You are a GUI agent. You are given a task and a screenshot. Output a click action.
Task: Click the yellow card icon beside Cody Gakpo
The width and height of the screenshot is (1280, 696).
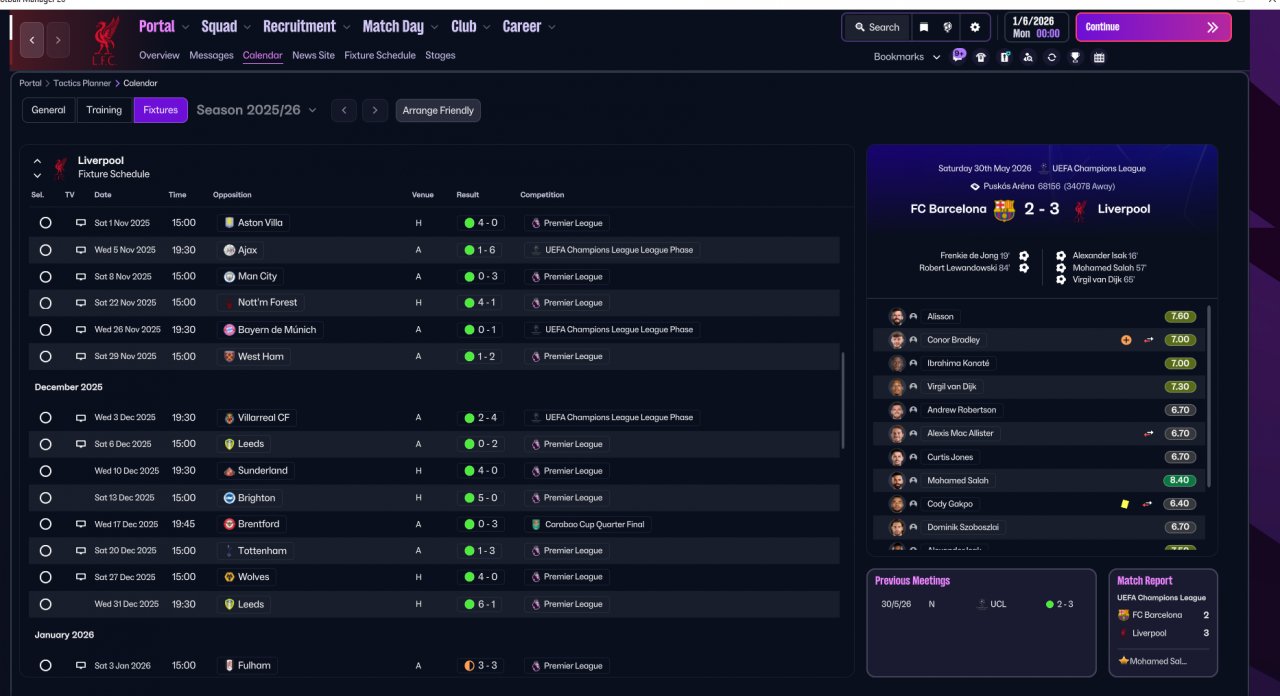coord(1125,504)
